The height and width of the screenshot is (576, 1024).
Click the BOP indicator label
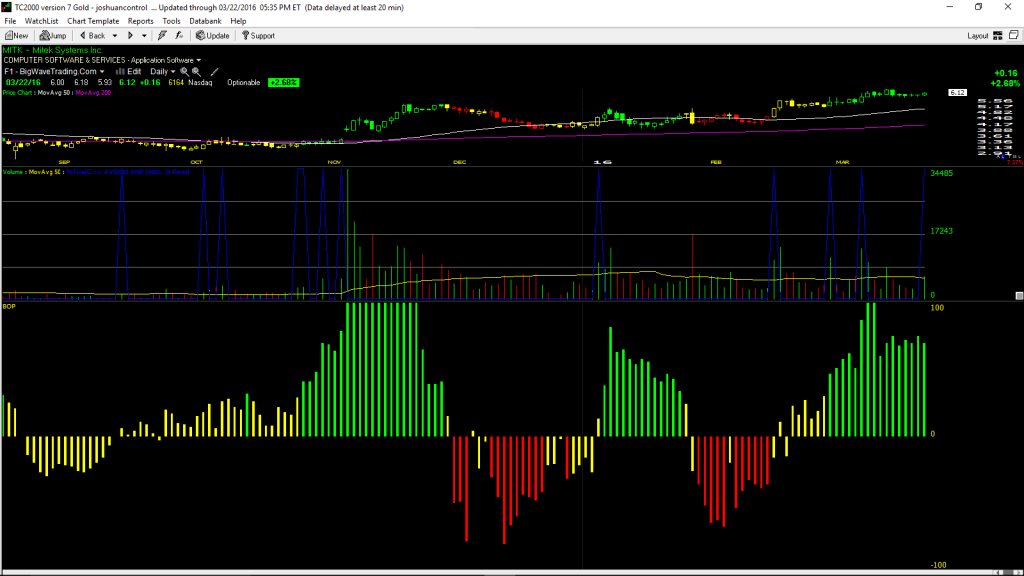9,306
